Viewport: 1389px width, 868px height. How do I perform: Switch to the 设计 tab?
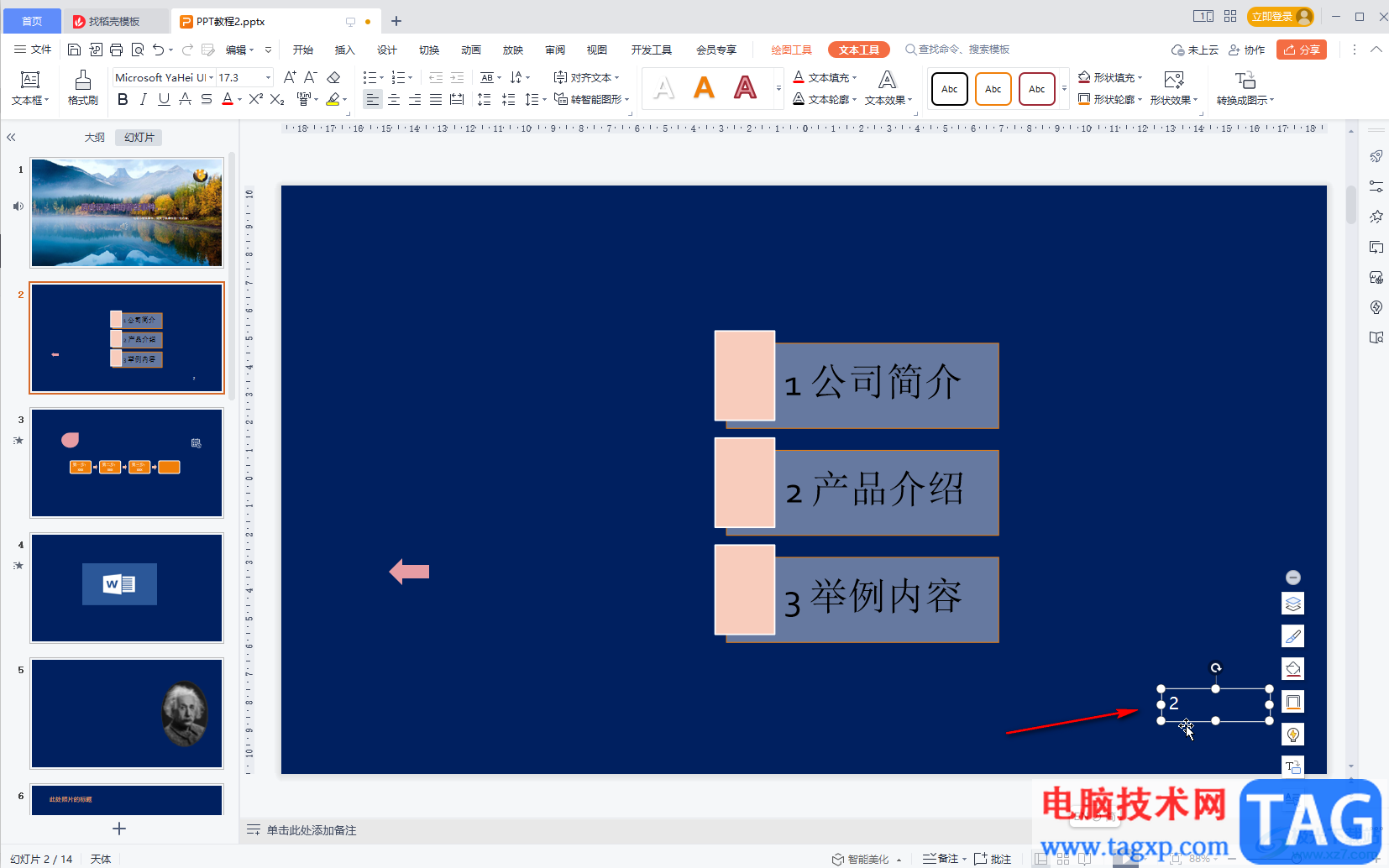[386, 50]
